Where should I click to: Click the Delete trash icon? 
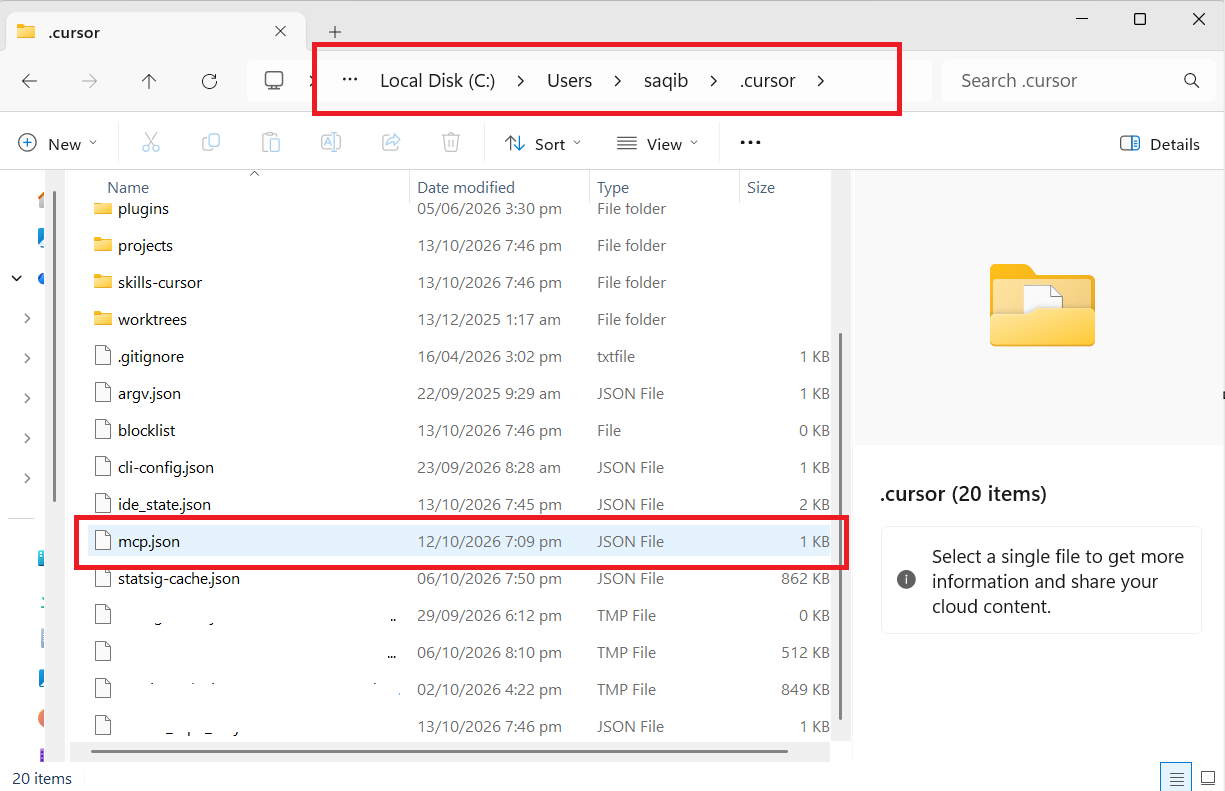click(451, 143)
